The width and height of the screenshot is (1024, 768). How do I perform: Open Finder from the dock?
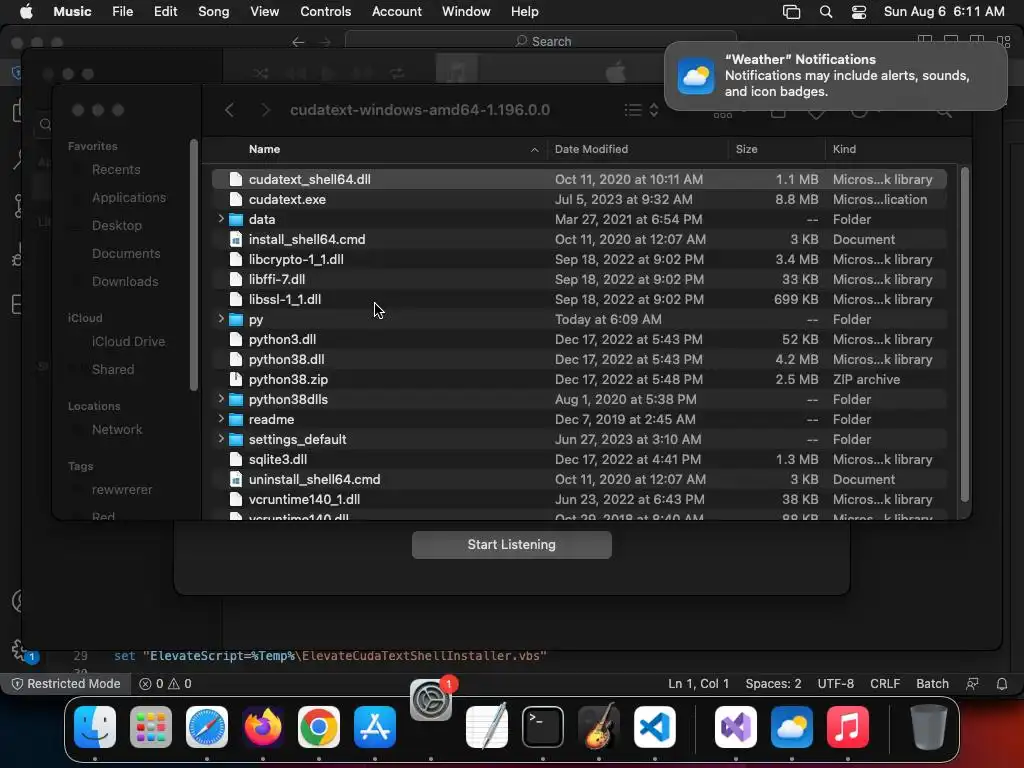(x=95, y=727)
